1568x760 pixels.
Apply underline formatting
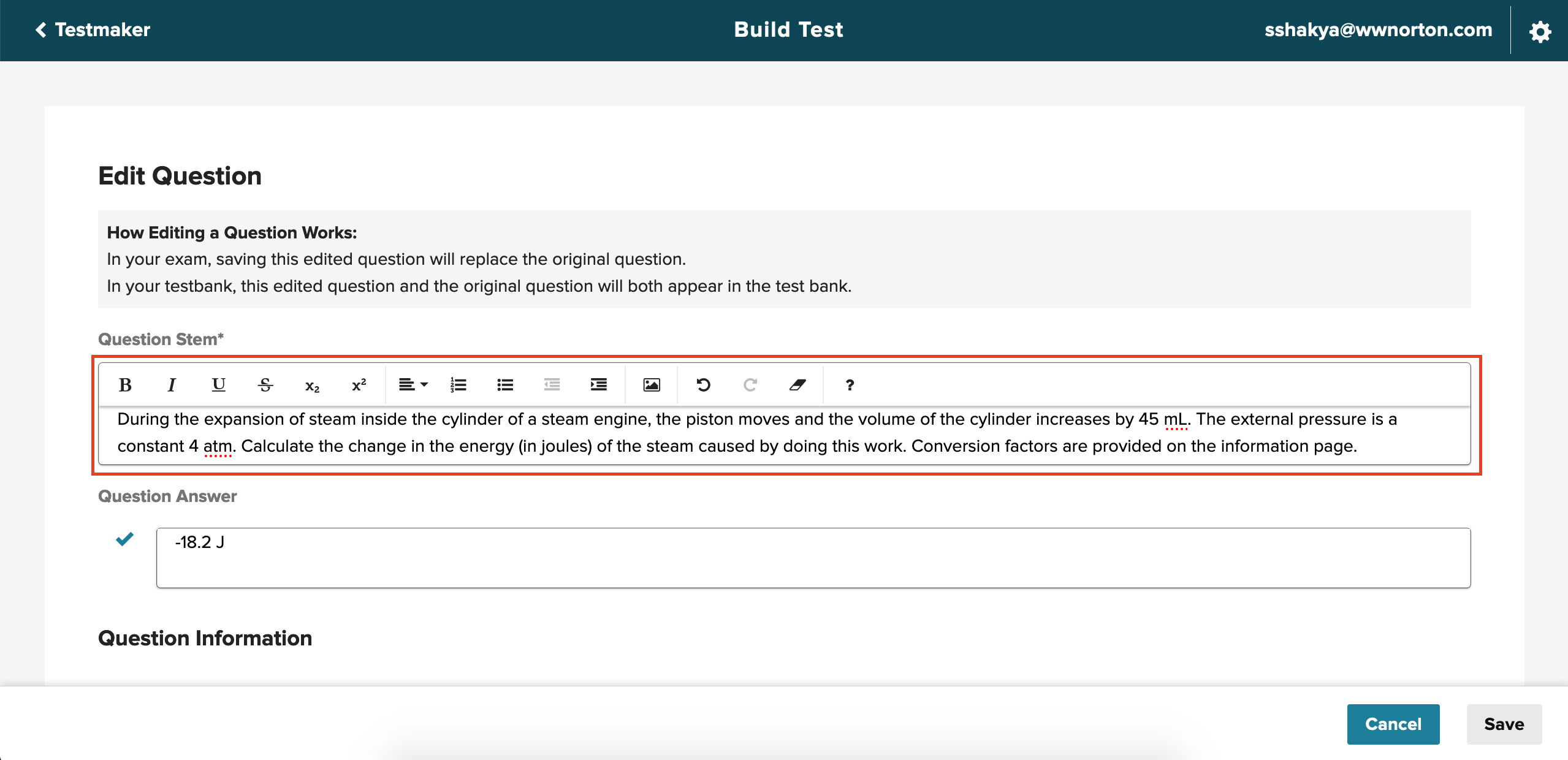coord(218,385)
